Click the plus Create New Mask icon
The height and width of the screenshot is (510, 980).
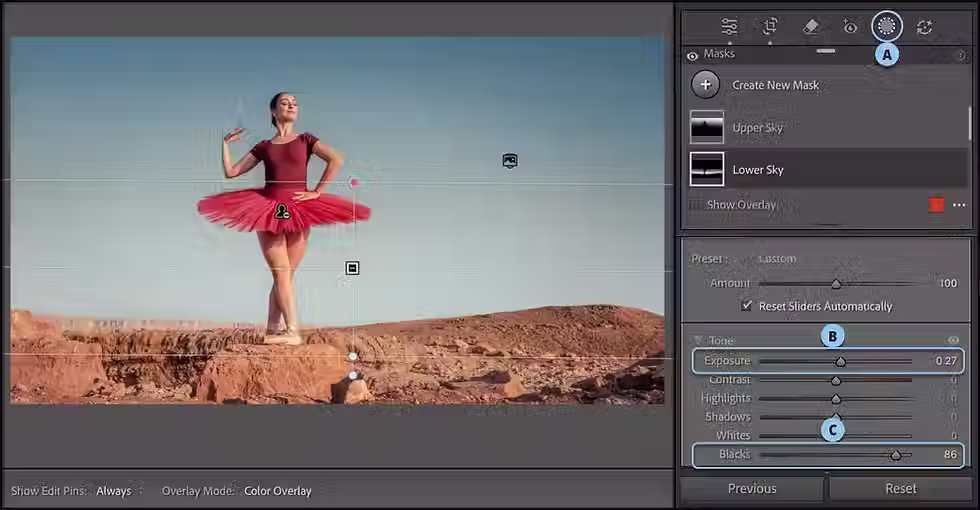706,84
